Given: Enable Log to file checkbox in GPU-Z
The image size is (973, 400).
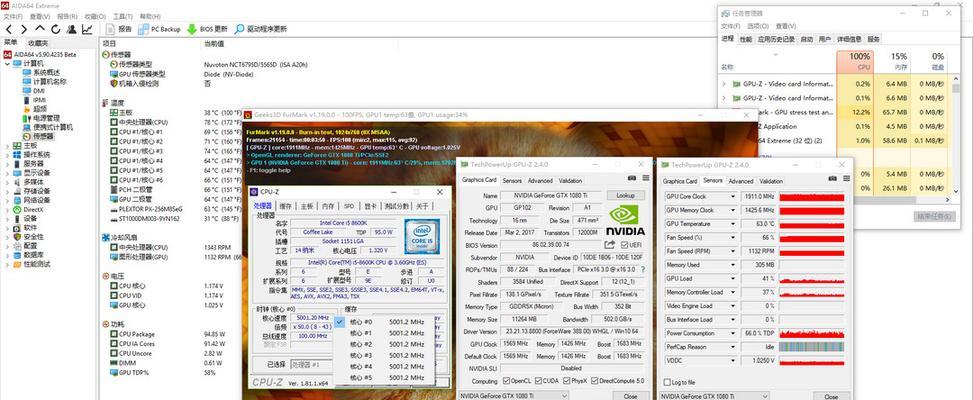Looking at the screenshot, I should click(x=667, y=383).
